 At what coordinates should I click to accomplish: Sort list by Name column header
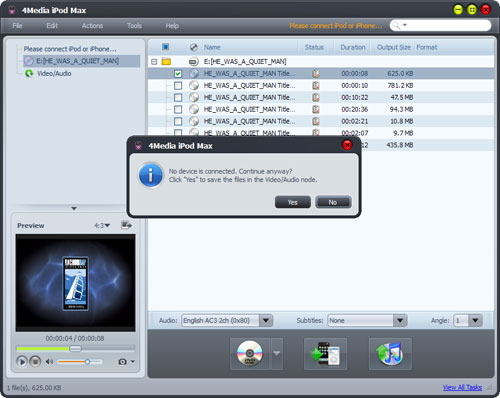tap(212, 47)
